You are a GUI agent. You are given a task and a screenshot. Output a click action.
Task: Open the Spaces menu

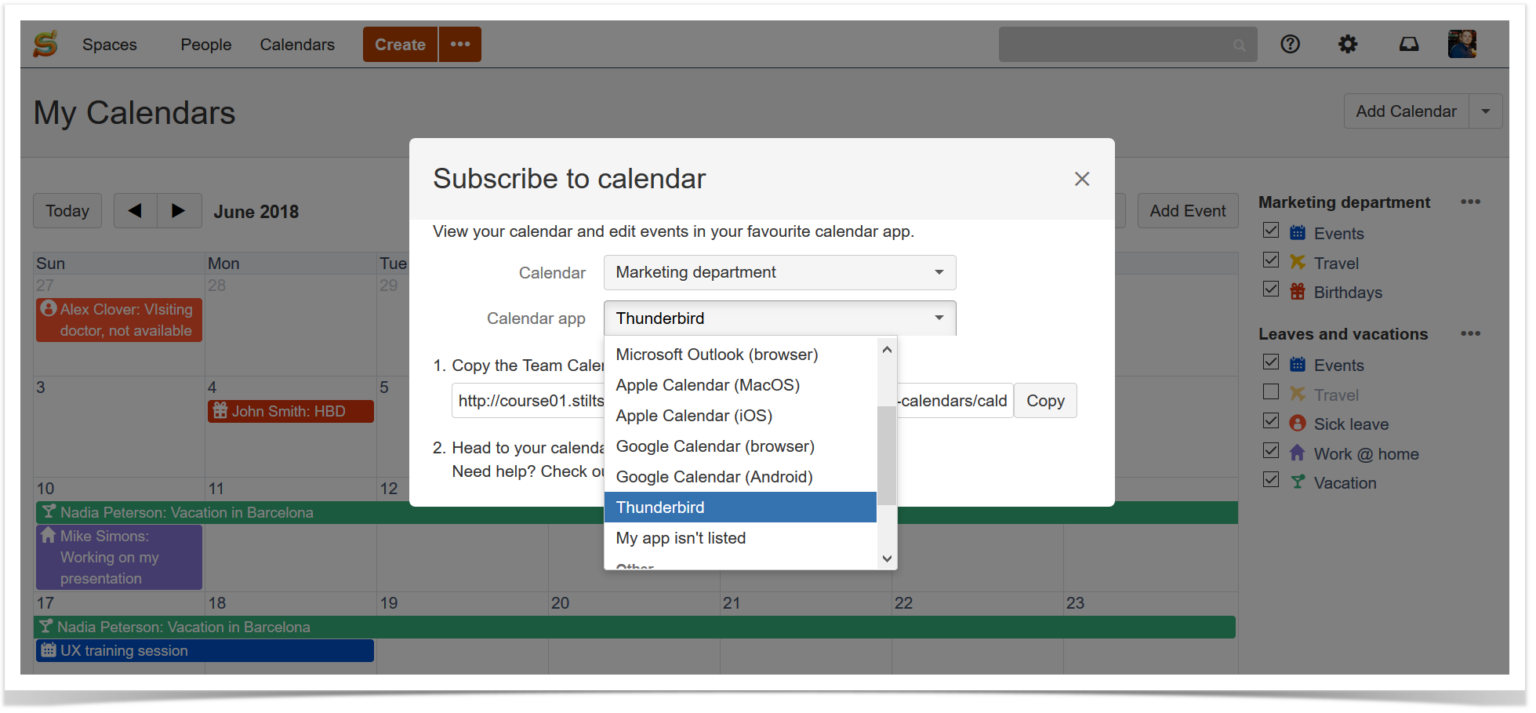coord(109,44)
